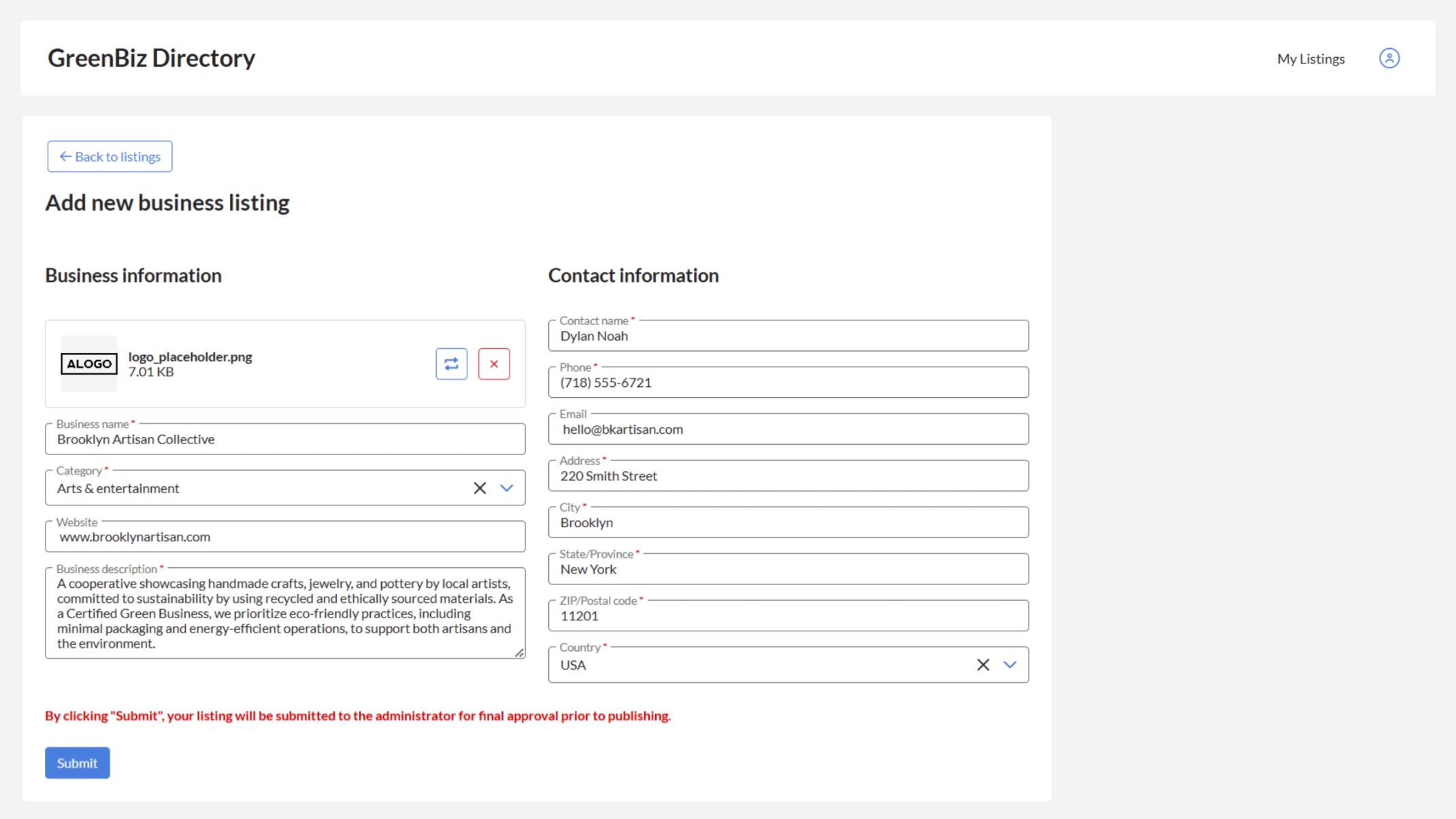Viewport: 1456px width, 819px height.
Task: Expand the Category dropdown
Action: [x=507, y=488]
